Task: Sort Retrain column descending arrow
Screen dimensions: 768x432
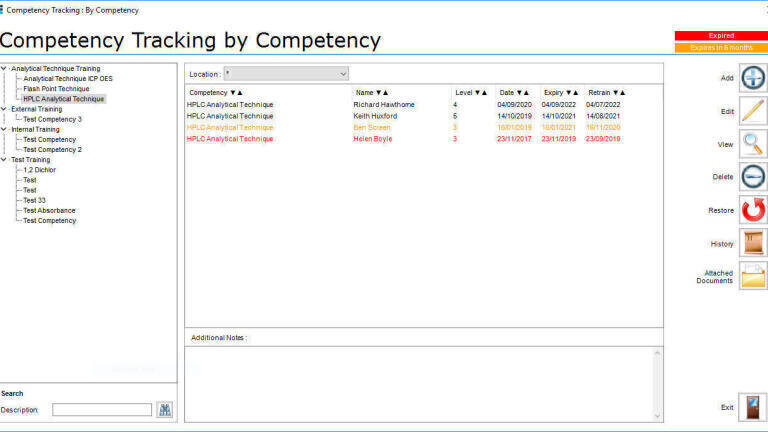Action: (x=615, y=93)
